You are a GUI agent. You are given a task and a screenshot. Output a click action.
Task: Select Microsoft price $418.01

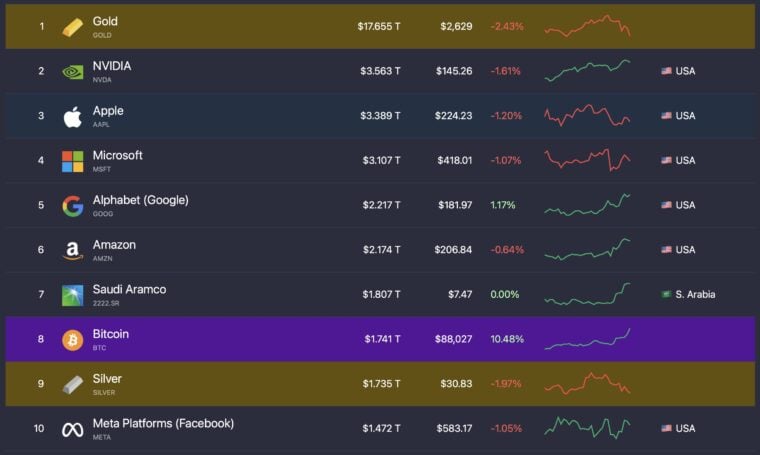tap(455, 160)
